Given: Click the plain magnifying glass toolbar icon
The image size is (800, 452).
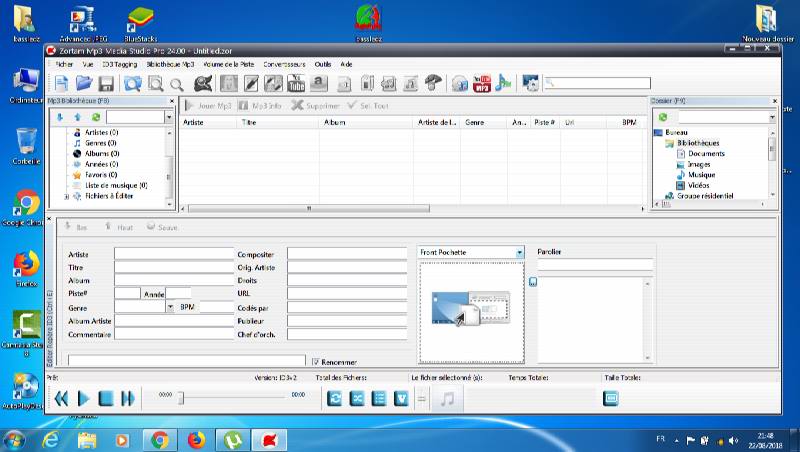Looking at the screenshot, I should click(177, 85).
